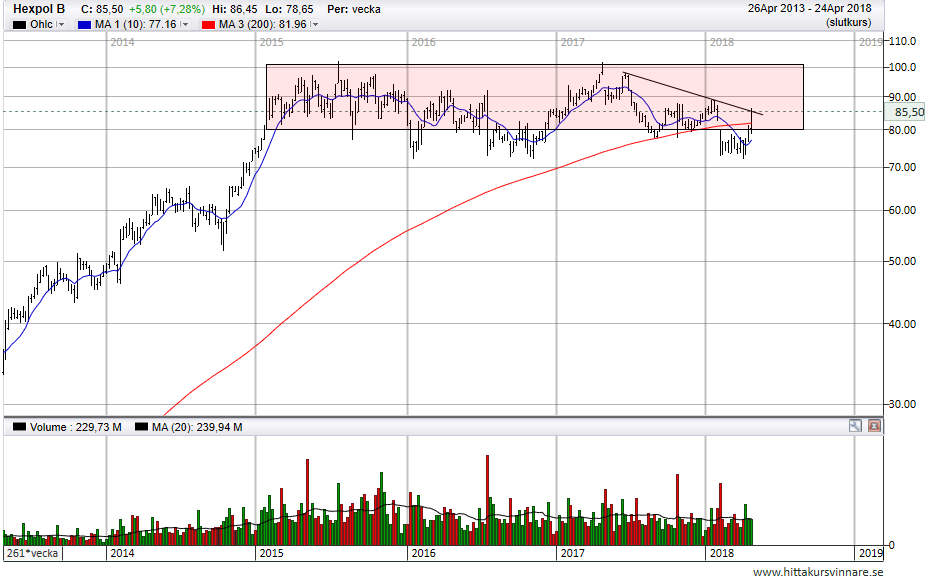Image resolution: width=928 pixels, height=577 pixels.
Task: Click the closing price C: 85,50
Action: tap(102, 9)
